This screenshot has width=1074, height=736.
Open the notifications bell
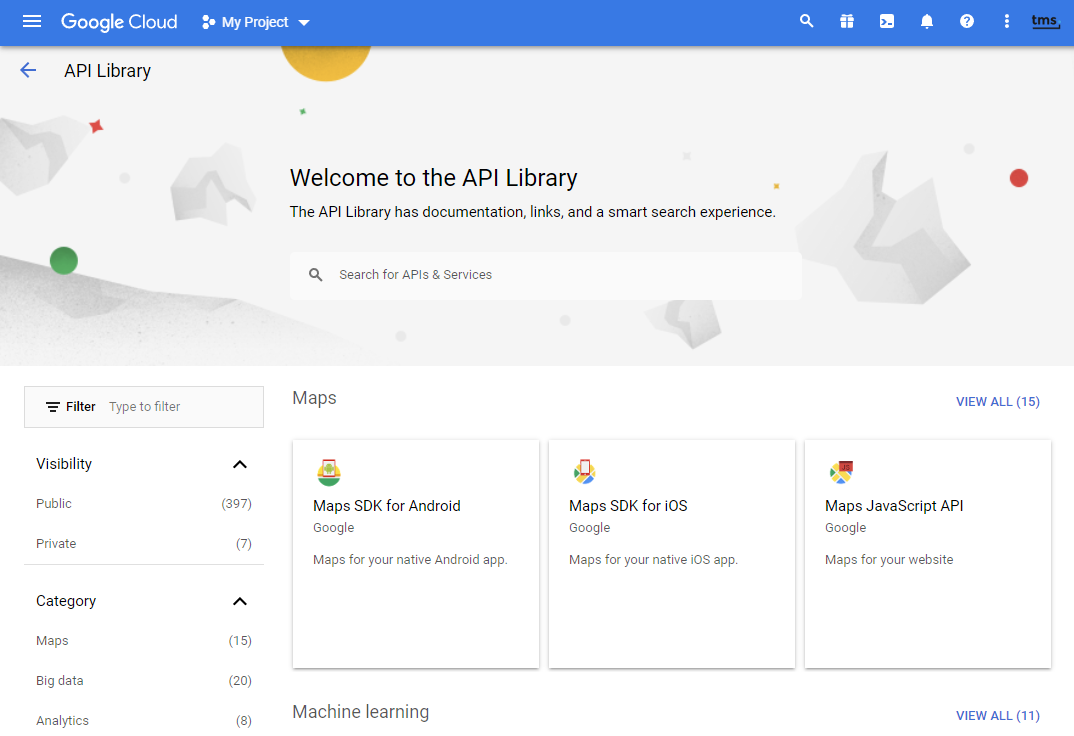[x=927, y=21]
